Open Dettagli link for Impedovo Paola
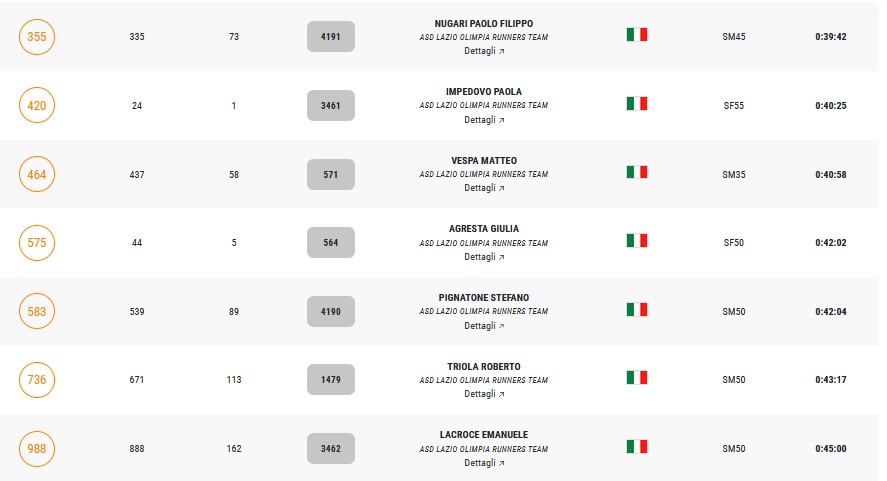This screenshot has height=481, width=887. [x=484, y=120]
